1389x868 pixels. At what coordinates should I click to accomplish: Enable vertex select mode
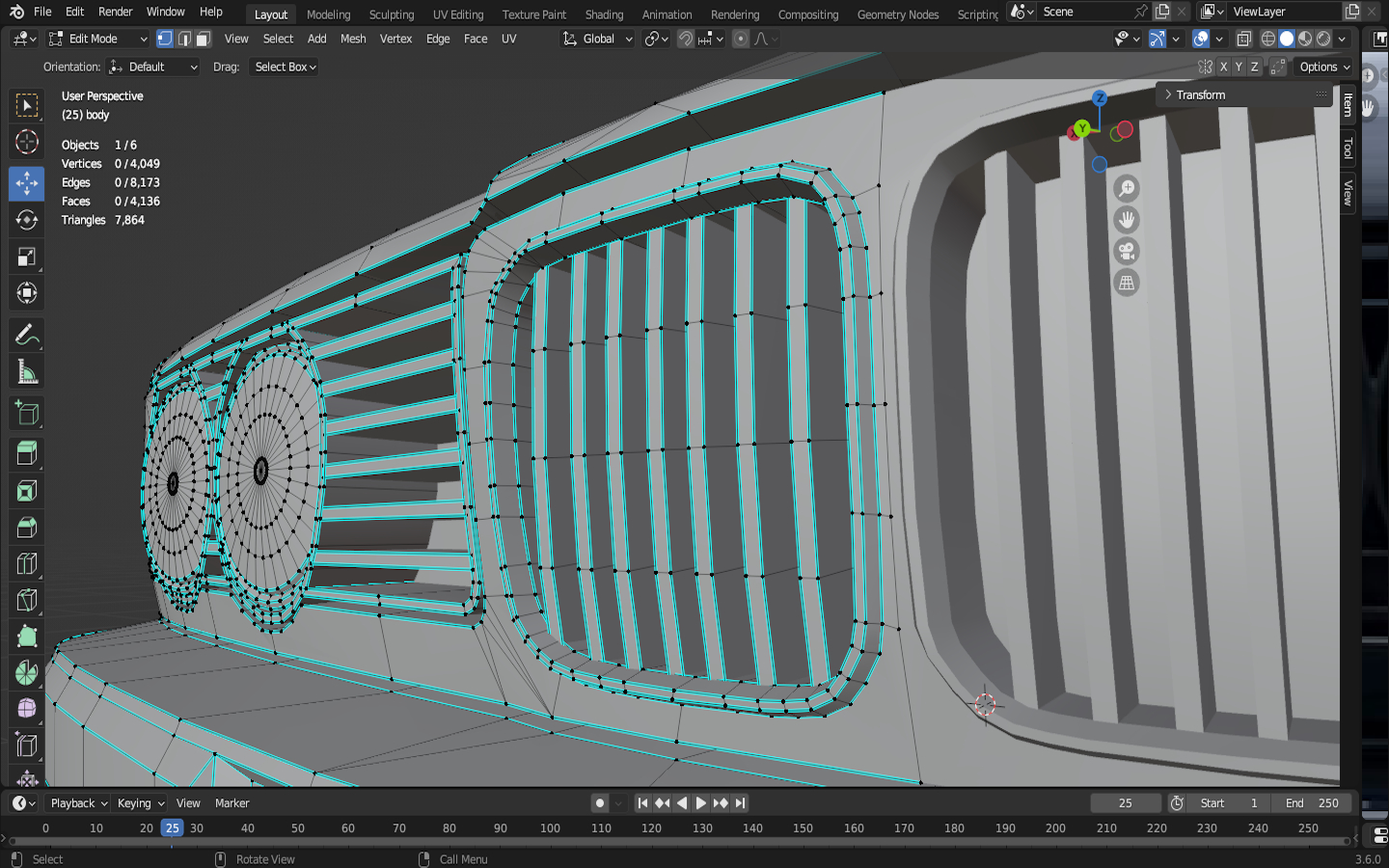click(165, 39)
